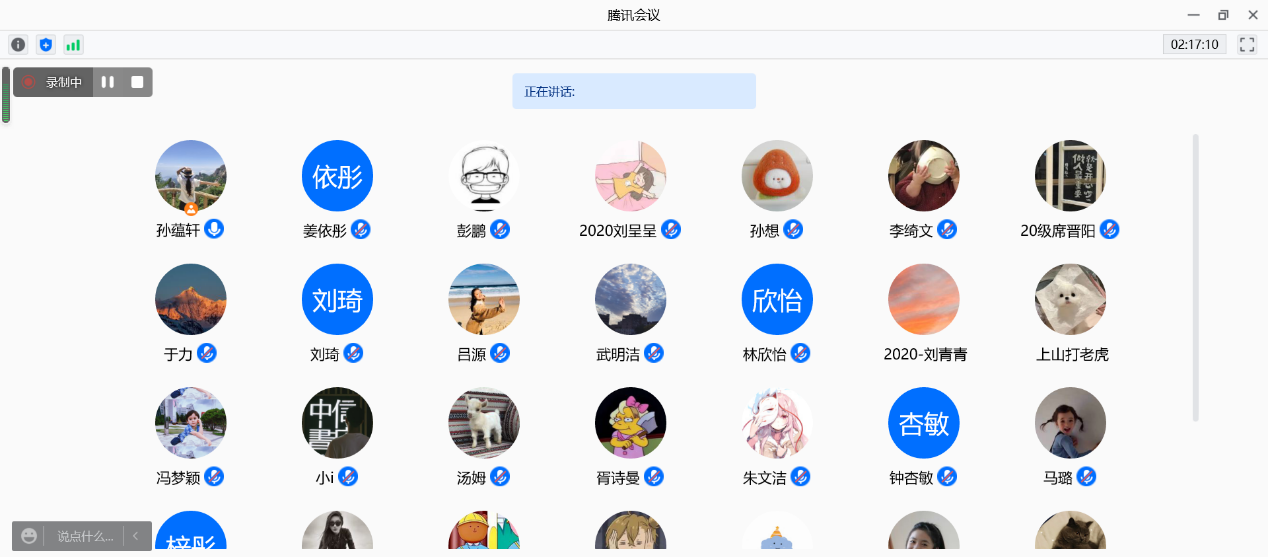Click the name label 孙蕴轩
This screenshot has width=1268, height=557.
tap(178, 230)
